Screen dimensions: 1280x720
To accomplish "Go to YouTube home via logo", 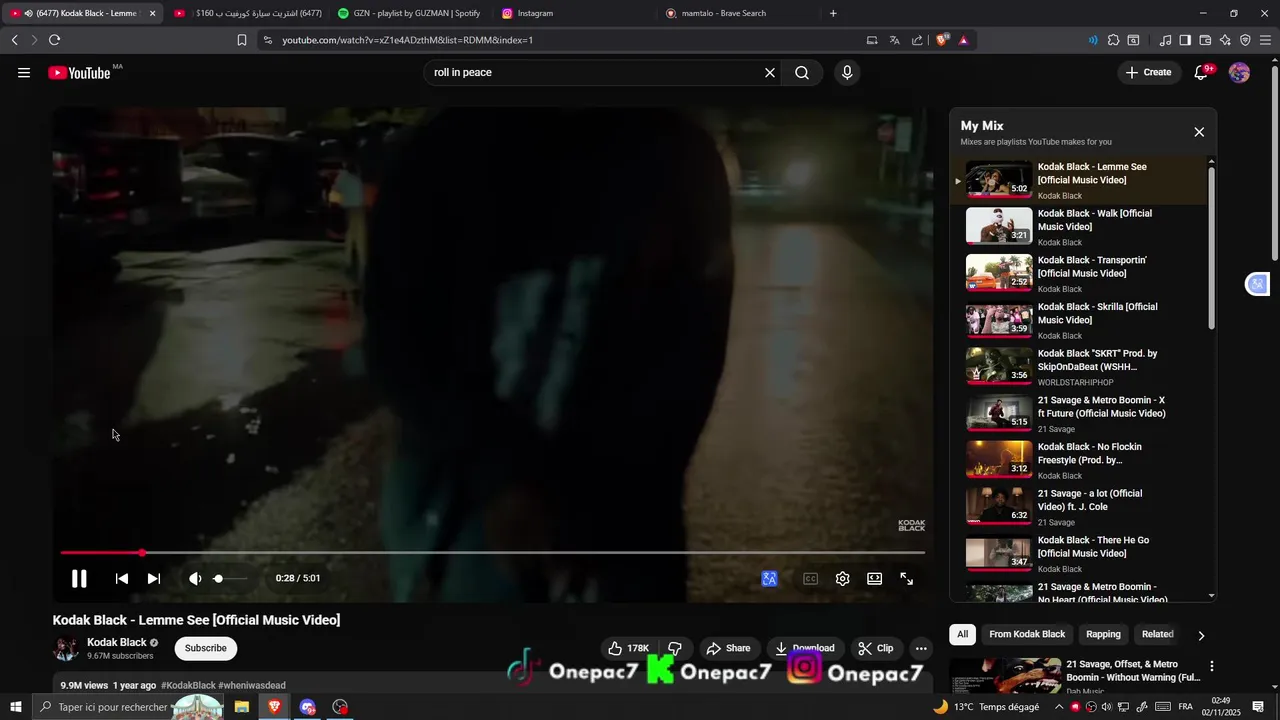I will click(x=80, y=72).
